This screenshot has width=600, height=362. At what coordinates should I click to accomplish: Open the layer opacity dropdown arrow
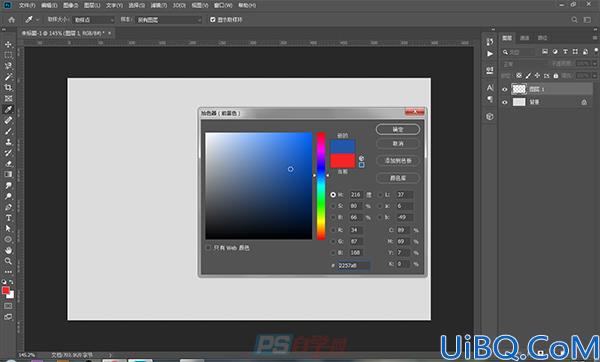[x=594, y=64]
